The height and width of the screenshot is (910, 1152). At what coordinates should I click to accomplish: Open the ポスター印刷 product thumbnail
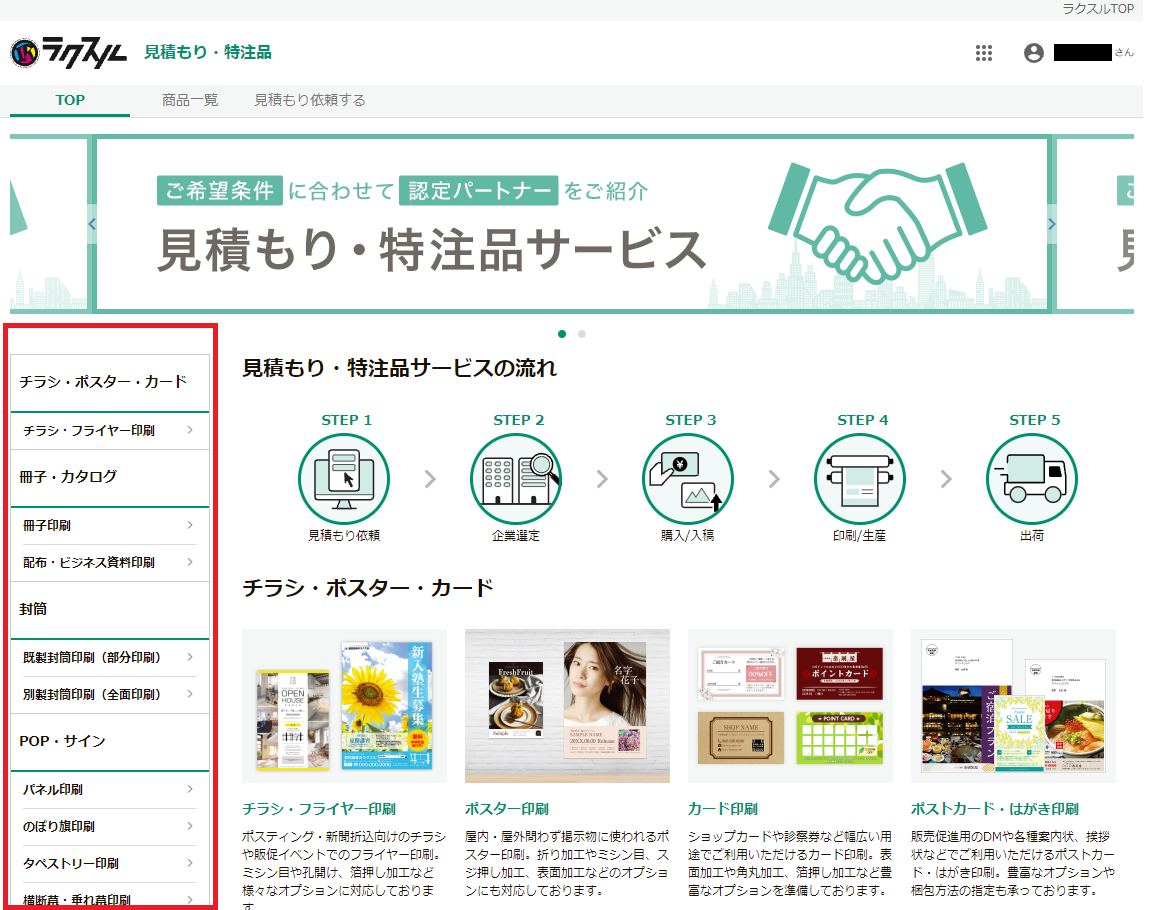coord(567,706)
